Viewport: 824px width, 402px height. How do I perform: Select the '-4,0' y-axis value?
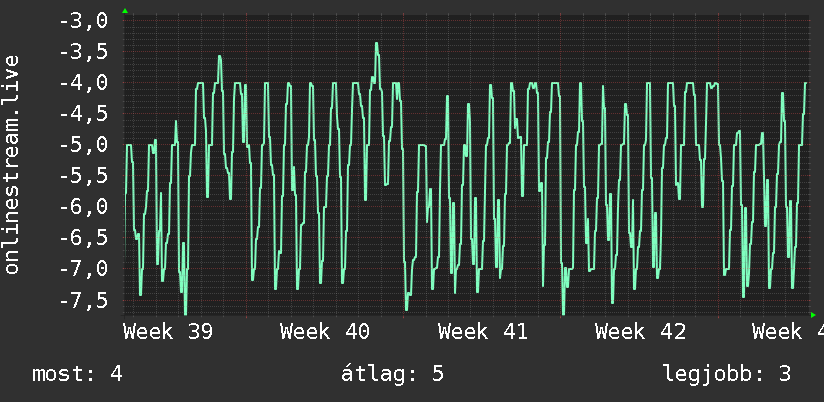point(83,83)
